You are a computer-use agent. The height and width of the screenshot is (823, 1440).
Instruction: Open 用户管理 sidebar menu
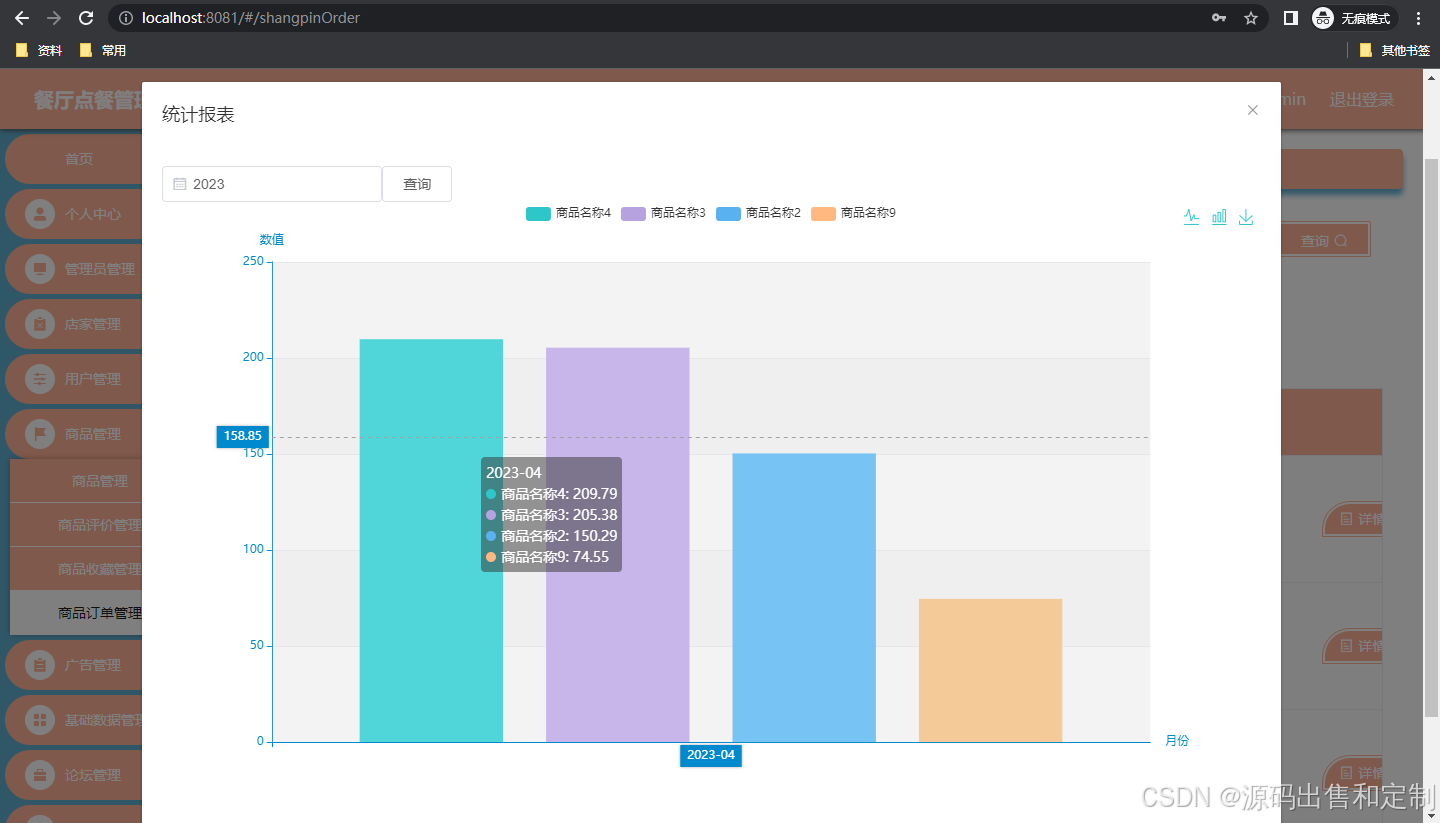[73, 379]
